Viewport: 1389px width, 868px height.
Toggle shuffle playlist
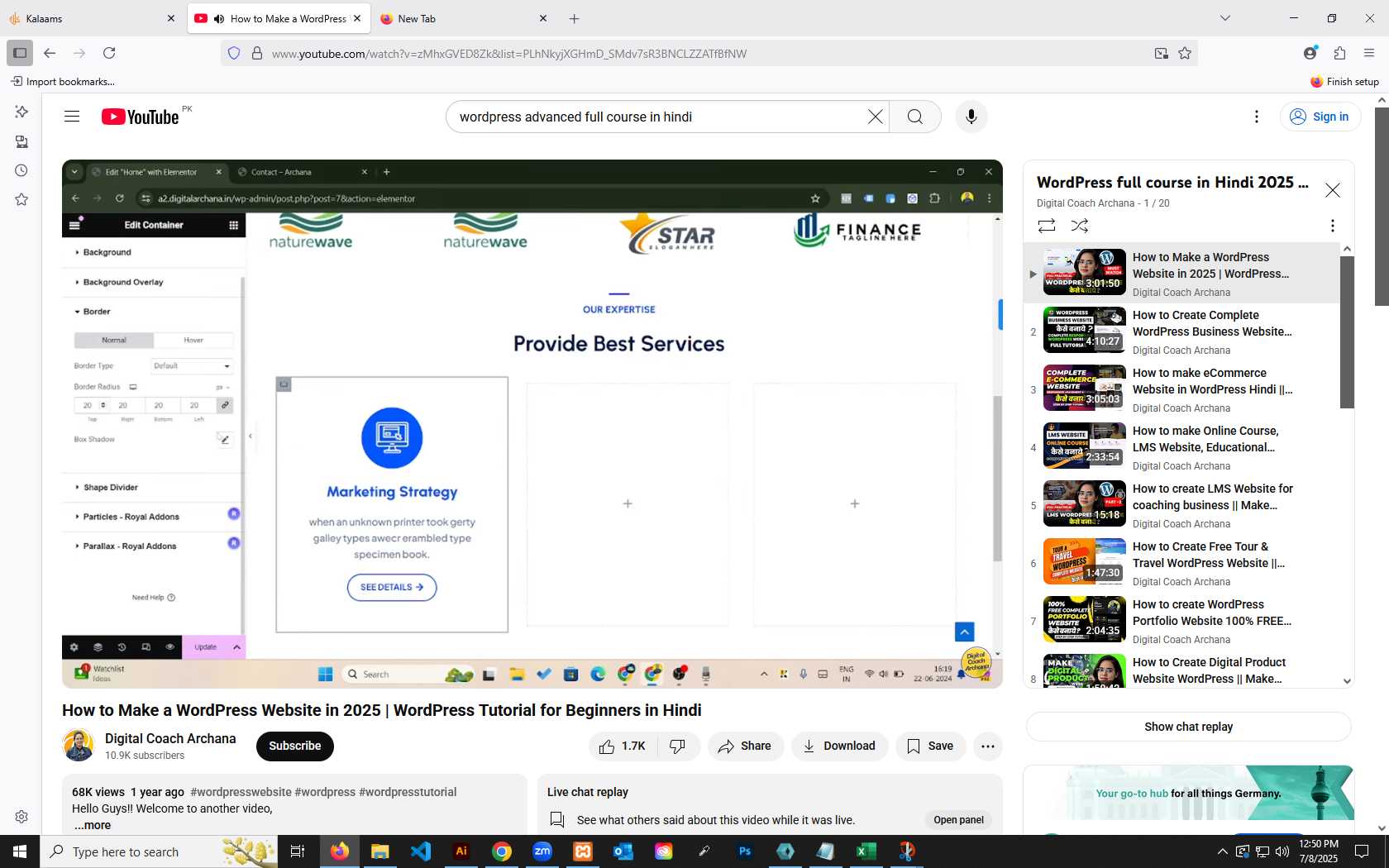(x=1080, y=225)
